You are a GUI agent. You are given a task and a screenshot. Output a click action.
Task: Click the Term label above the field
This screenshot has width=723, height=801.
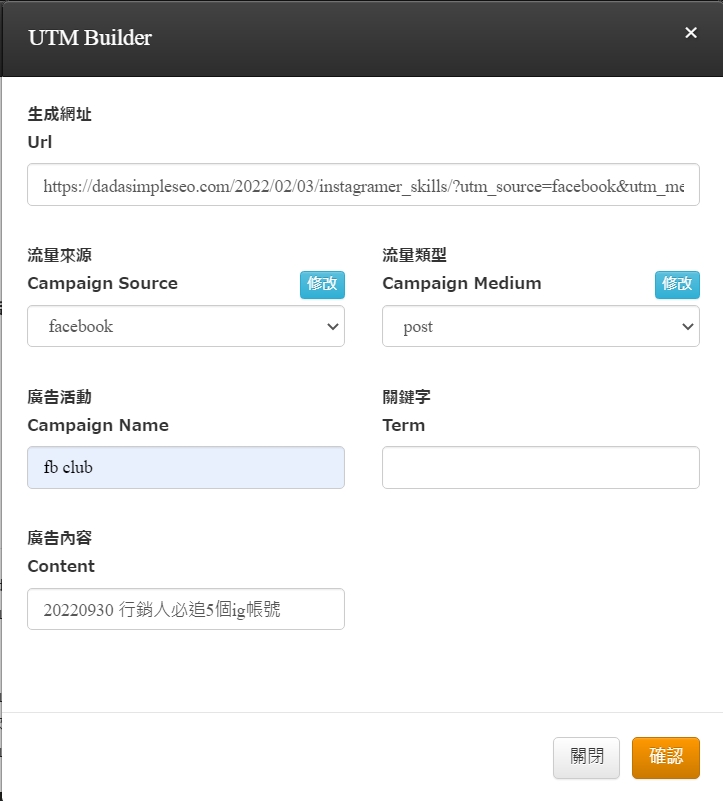[403, 426]
